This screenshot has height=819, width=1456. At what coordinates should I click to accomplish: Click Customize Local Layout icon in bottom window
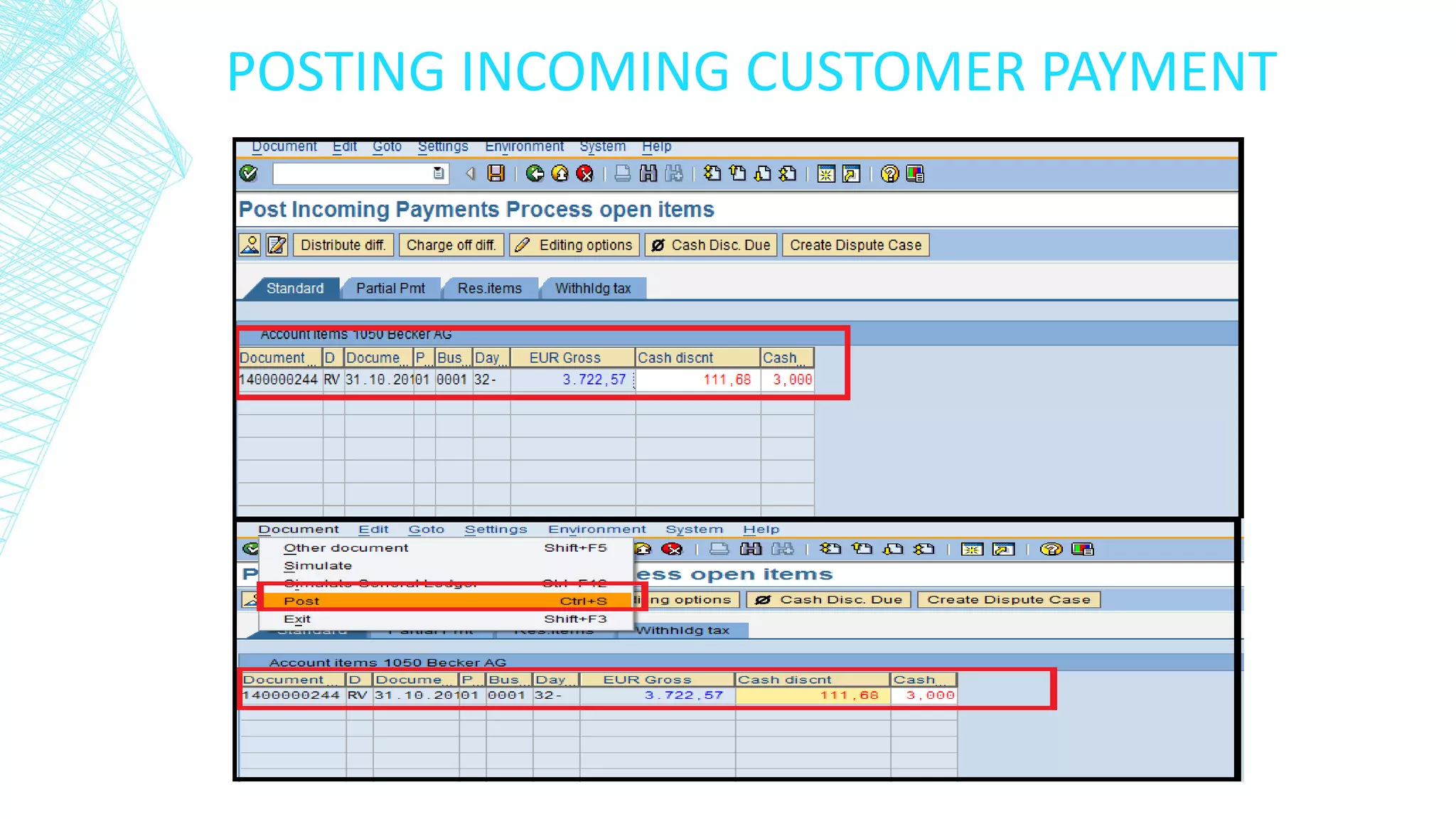pos(1082,549)
